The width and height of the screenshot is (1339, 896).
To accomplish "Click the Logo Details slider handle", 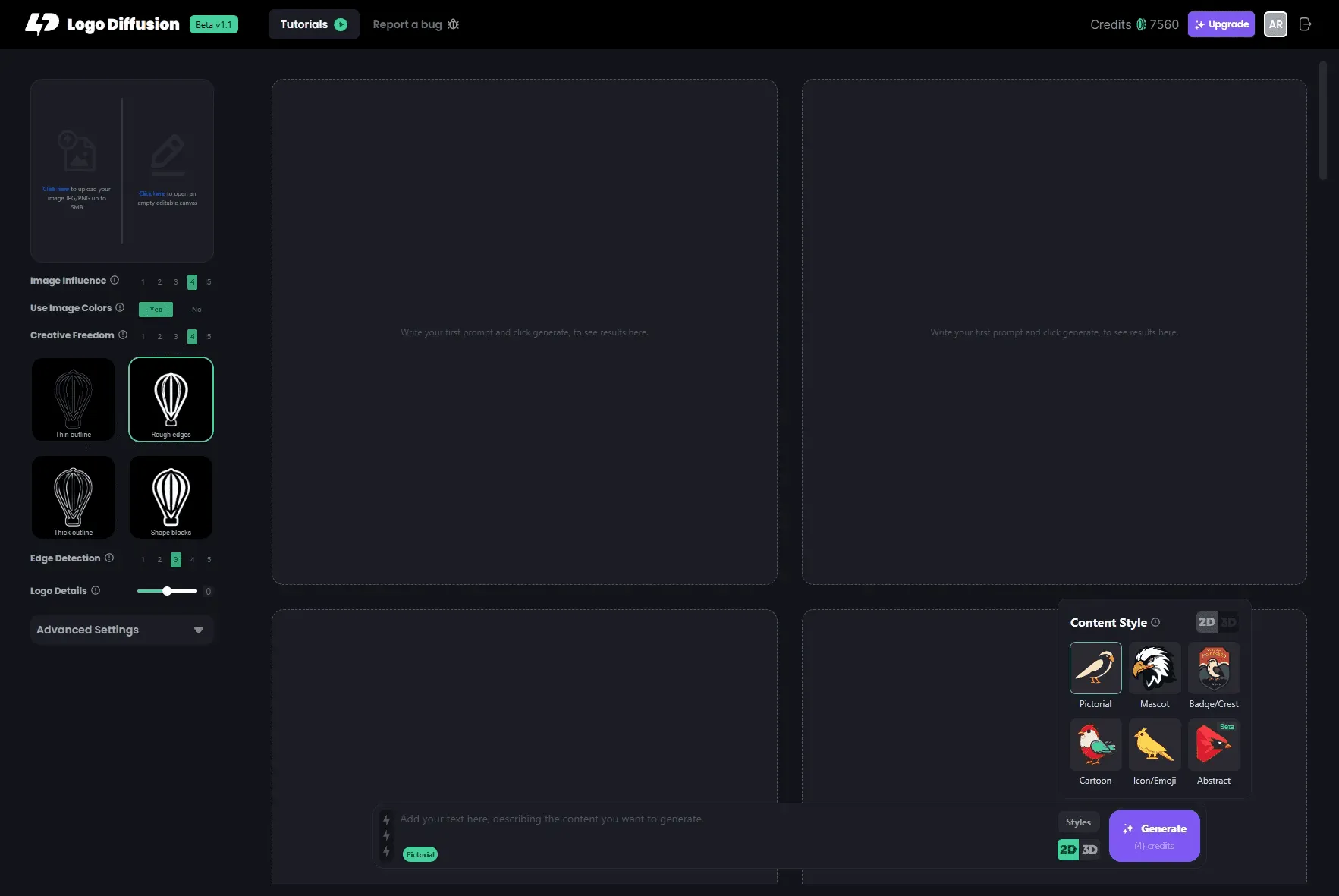I will pyautogui.click(x=167, y=591).
